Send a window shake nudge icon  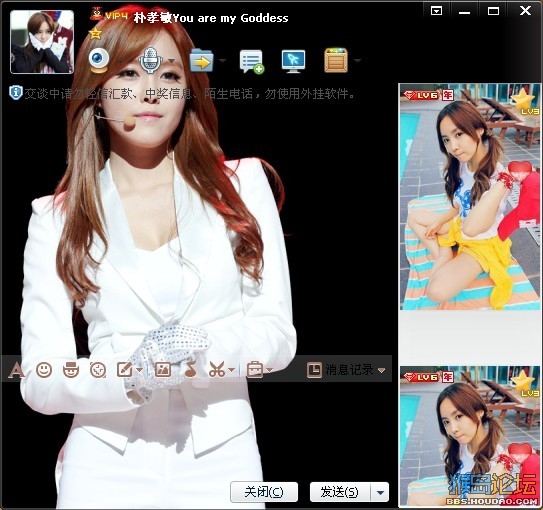click(98, 370)
